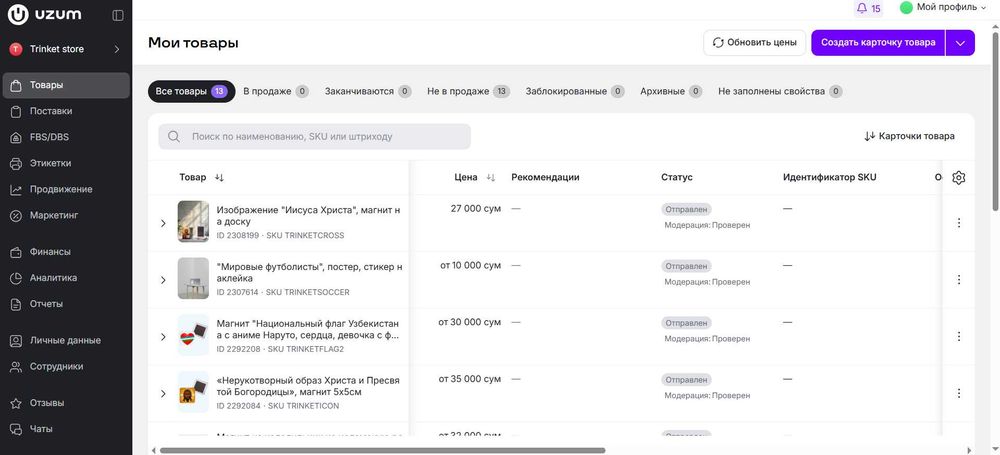Open Продвижение sidebar item
The image size is (1000, 455).
point(60,189)
